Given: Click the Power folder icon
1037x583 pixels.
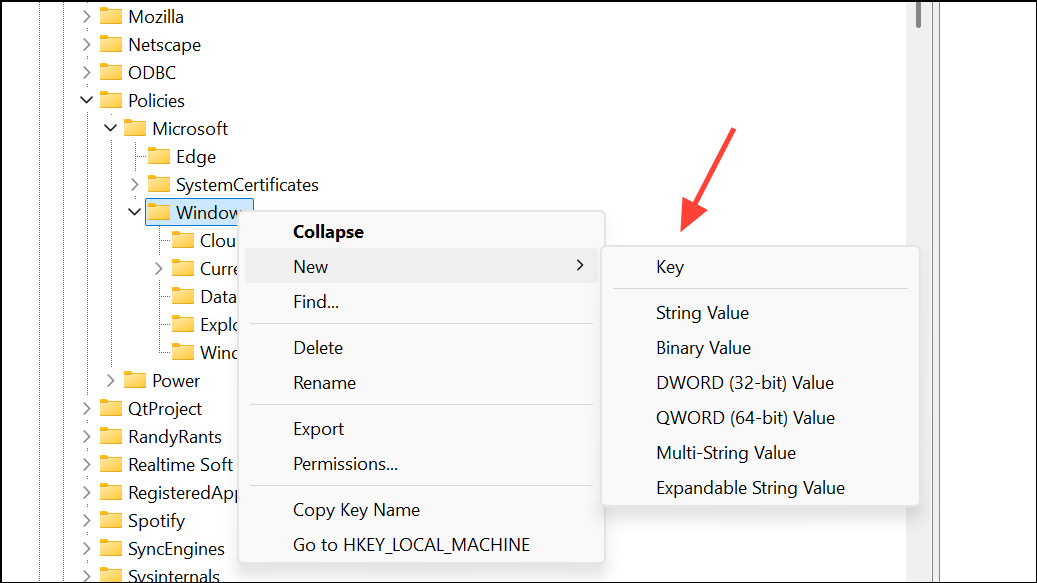Looking at the screenshot, I should pos(135,380).
